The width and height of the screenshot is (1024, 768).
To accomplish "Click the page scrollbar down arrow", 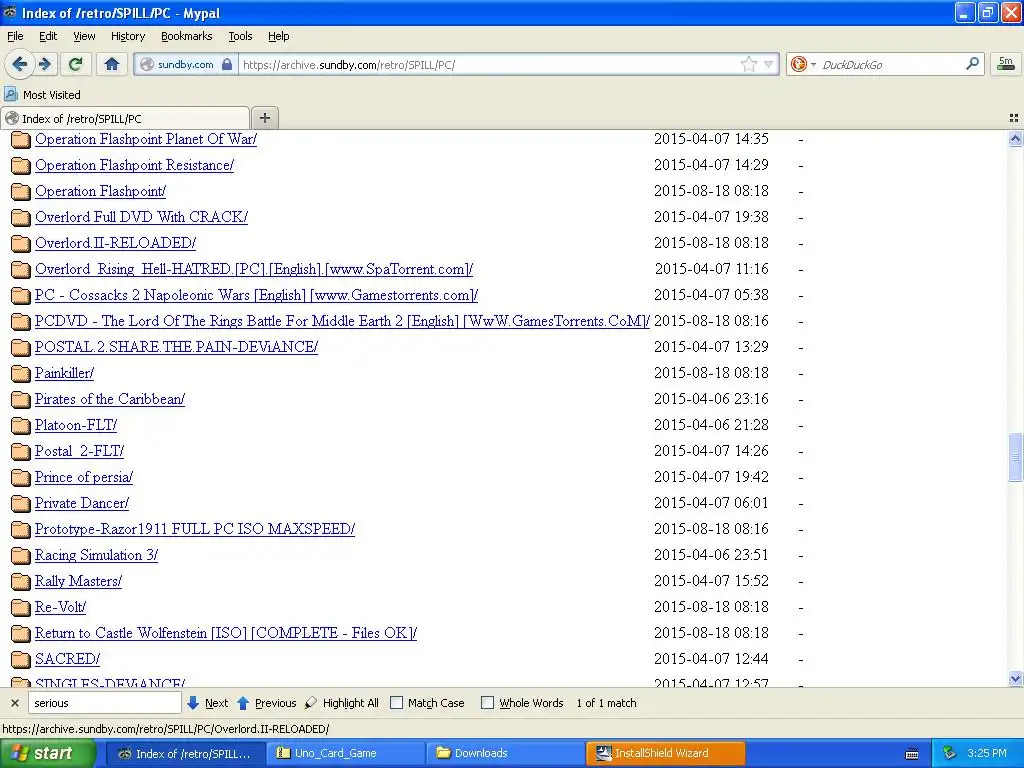I will [x=1015, y=679].
